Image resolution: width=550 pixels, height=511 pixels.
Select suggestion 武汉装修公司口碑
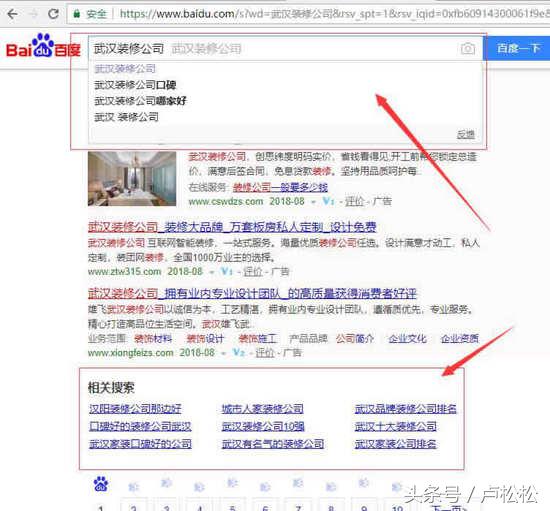coord(135,85)
